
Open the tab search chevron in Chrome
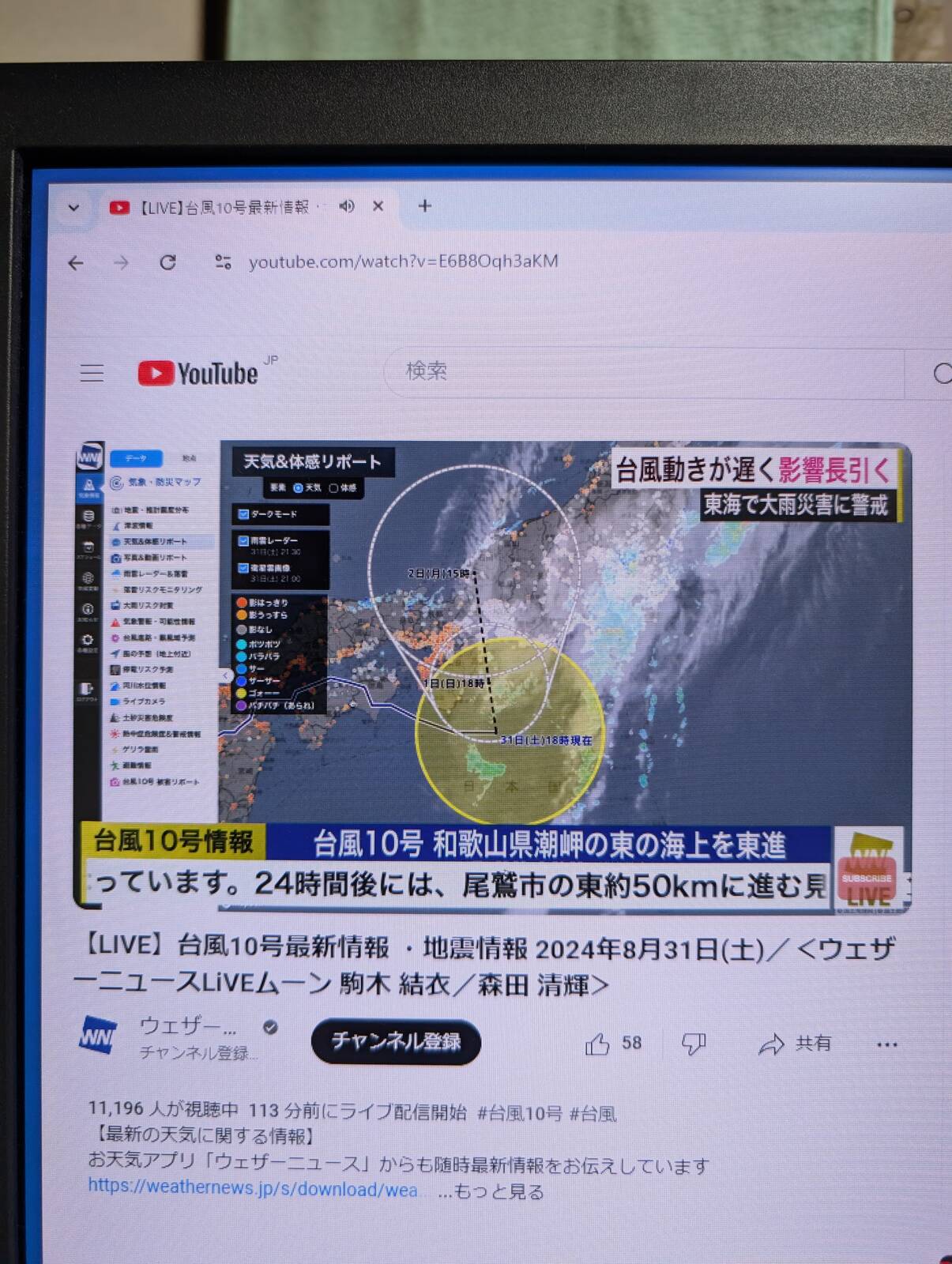73,208
